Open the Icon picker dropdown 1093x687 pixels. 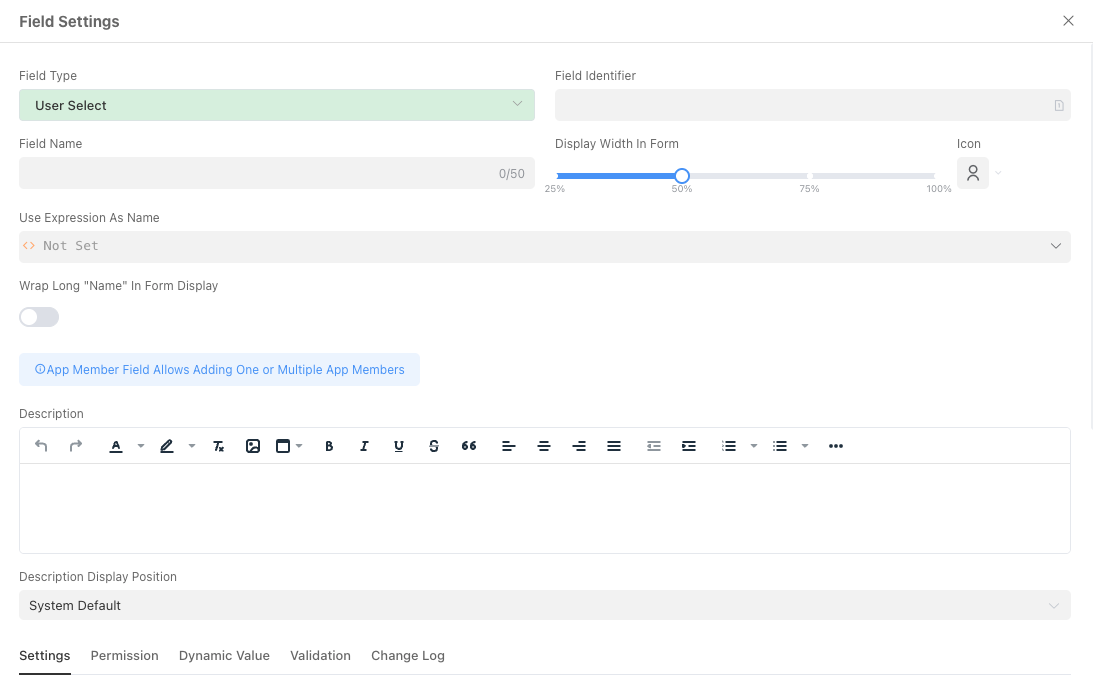980,173
